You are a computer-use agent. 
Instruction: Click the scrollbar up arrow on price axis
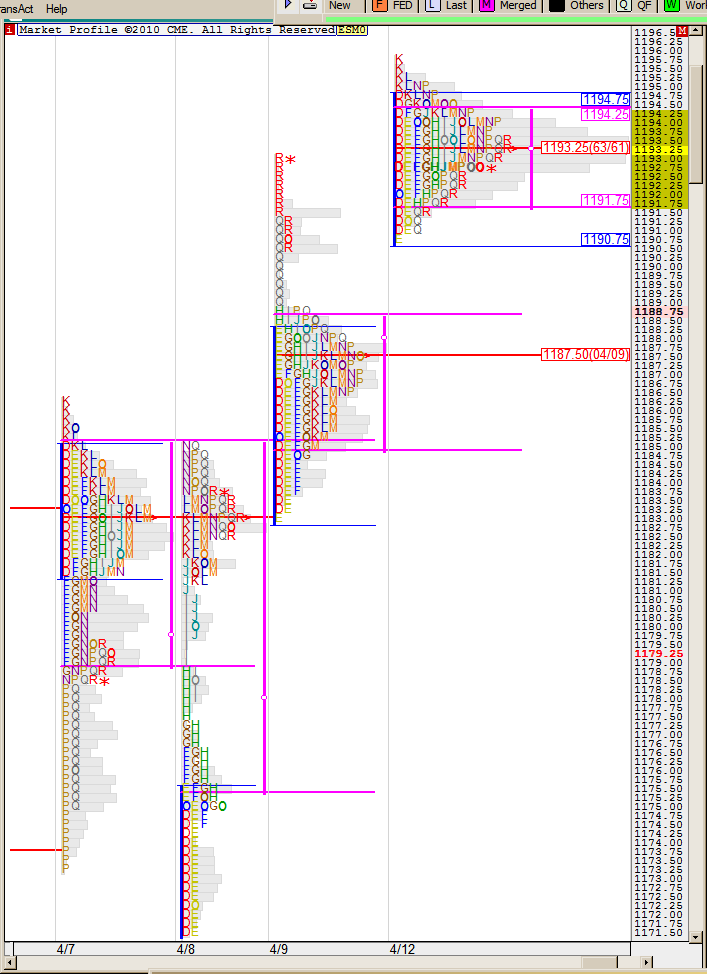[696, 31]
